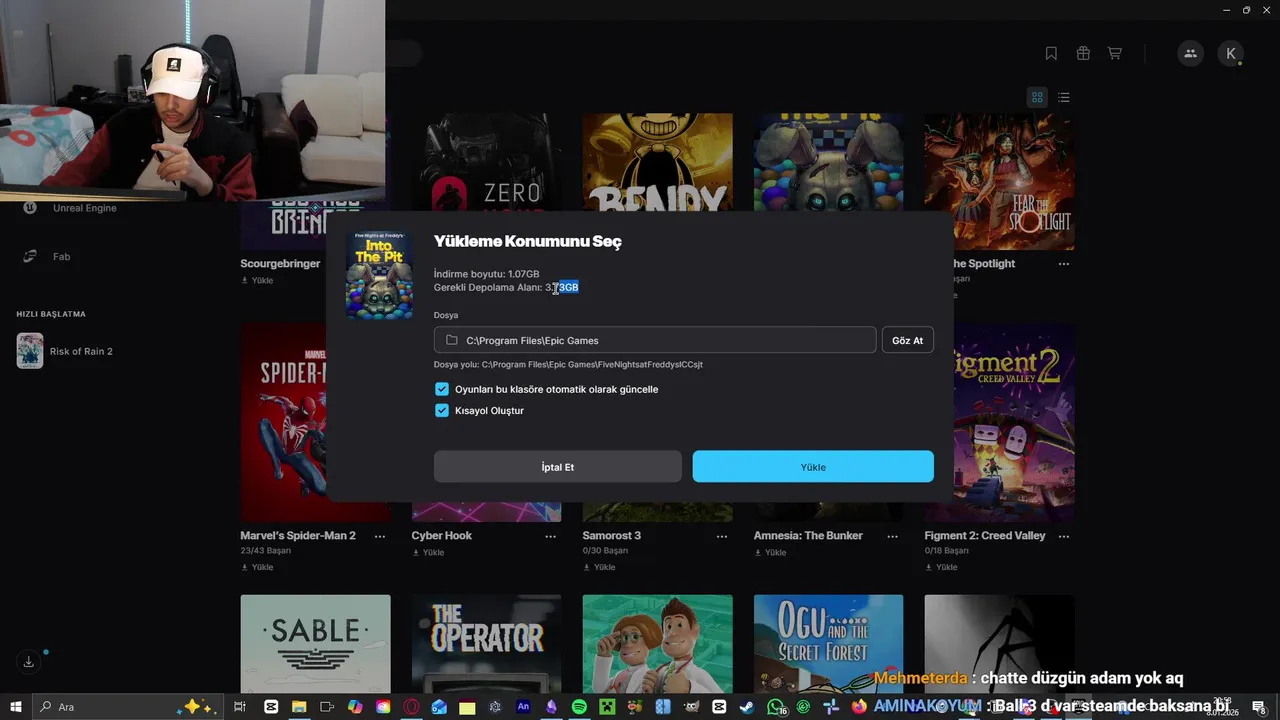The height and width of the screenshot is (720, 1280).
Task: Open downloads icon in sidebar
Action: tap(29, 662)
